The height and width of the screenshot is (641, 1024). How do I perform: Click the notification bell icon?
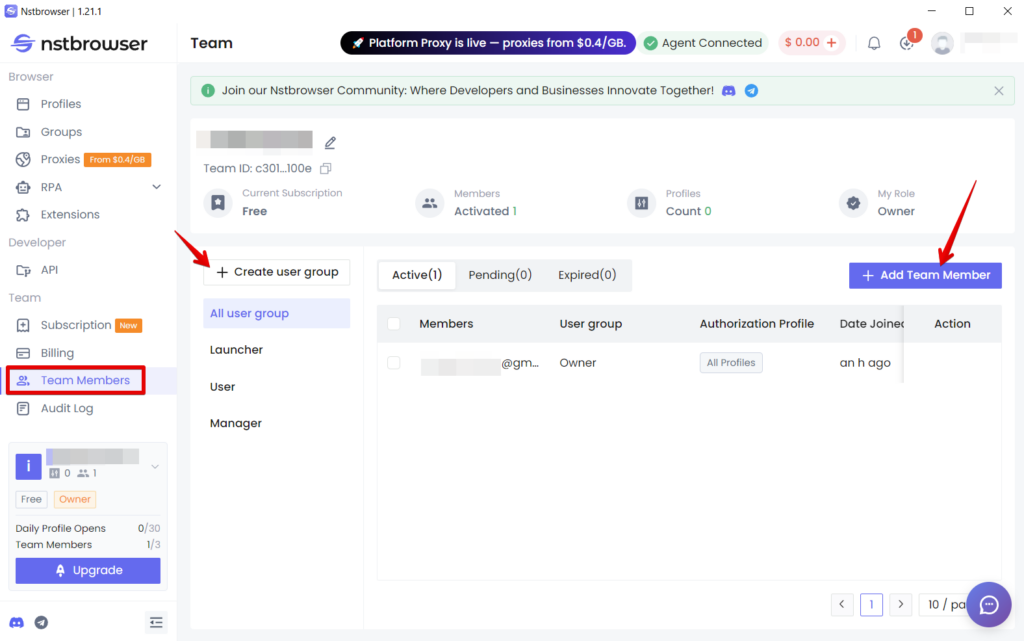[x=874, y=43]
